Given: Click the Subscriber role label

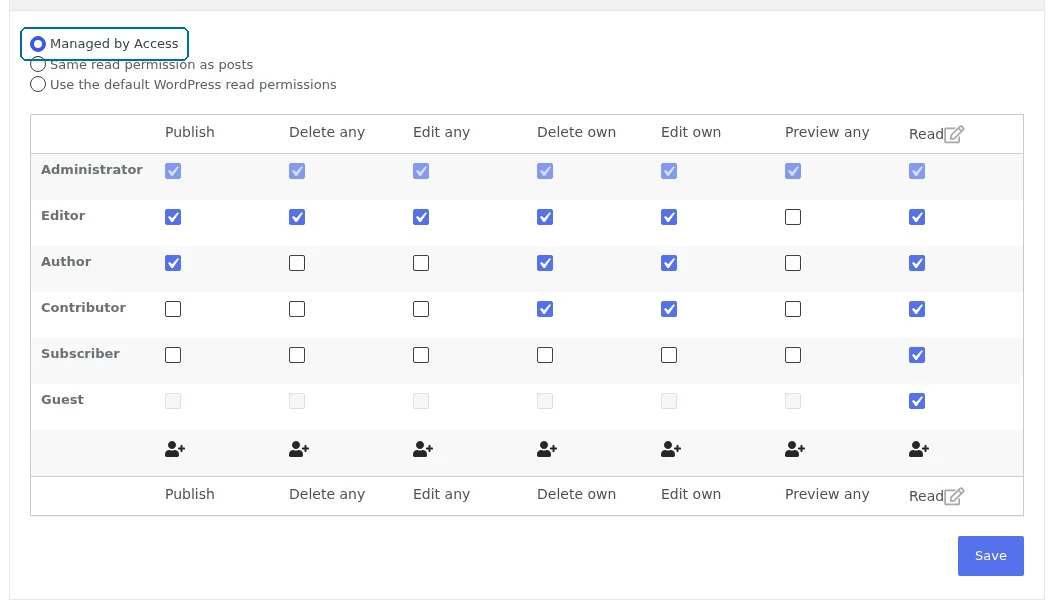Looking at the screenshot, I should pyautogui.click(x=81, y=354).
